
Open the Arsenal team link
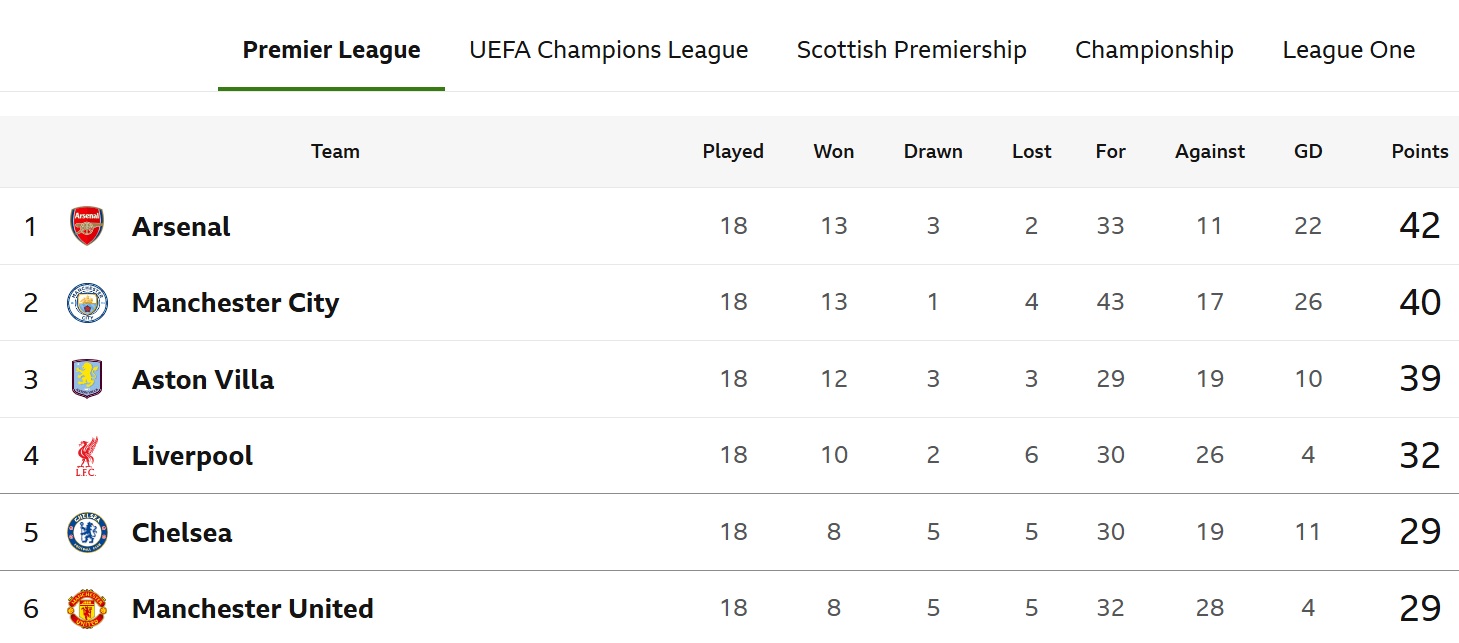coord(181,227)
